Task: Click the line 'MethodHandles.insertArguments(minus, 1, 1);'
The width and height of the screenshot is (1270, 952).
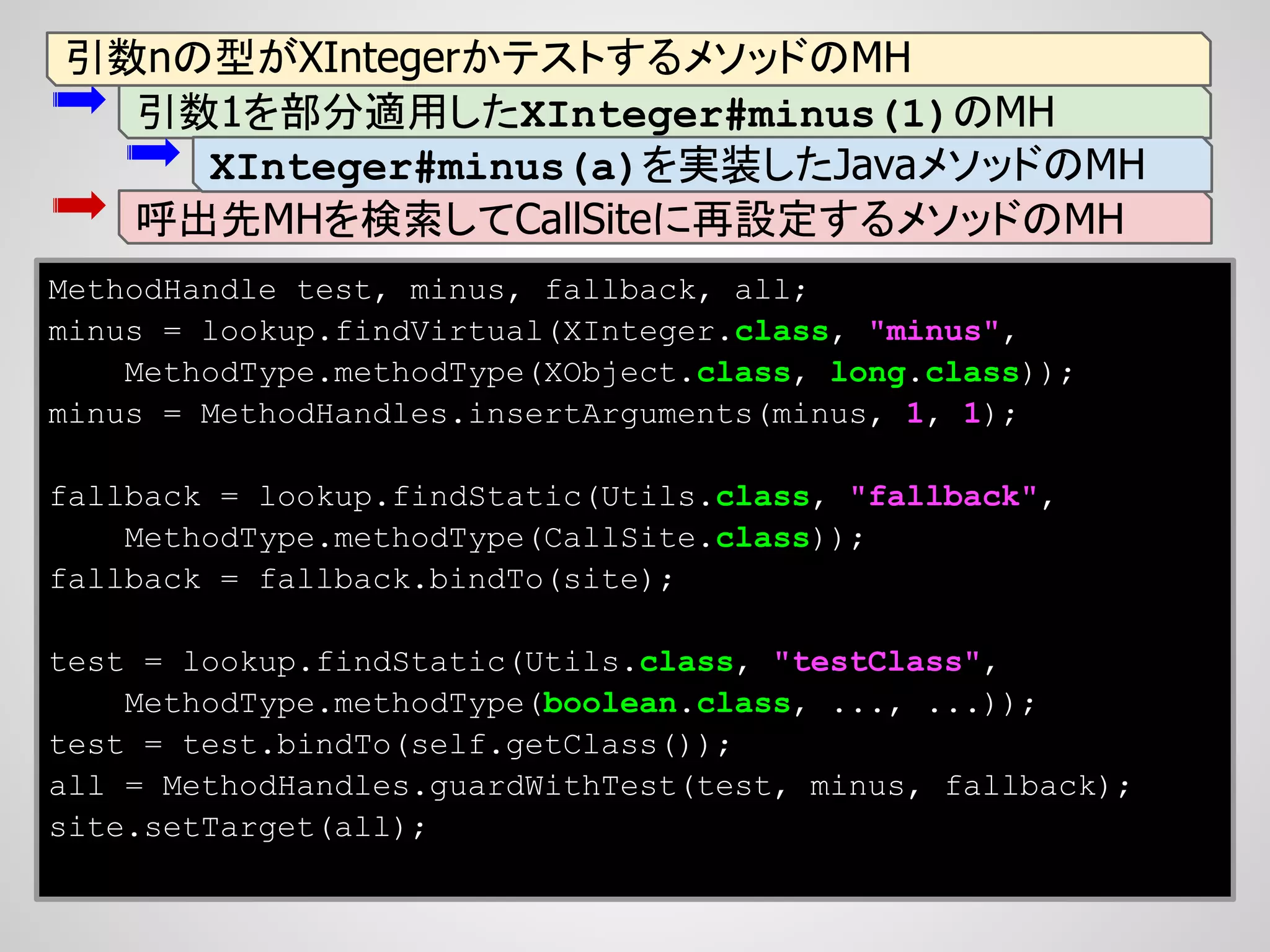Action: coord(531,414)
